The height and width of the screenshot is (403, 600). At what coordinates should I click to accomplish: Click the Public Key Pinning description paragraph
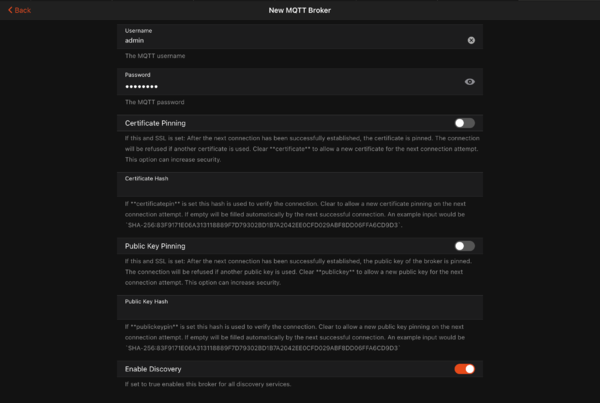[x=298, y=272]
